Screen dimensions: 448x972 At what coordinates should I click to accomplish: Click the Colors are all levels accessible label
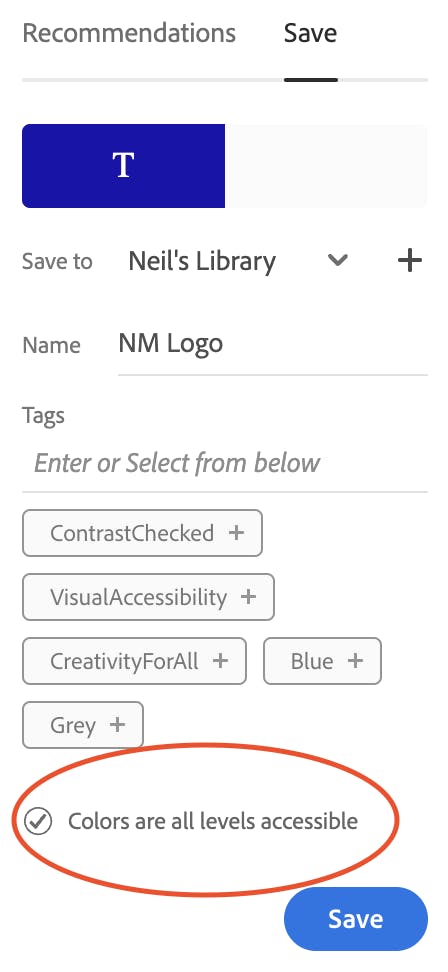click(x=213, y=821)
